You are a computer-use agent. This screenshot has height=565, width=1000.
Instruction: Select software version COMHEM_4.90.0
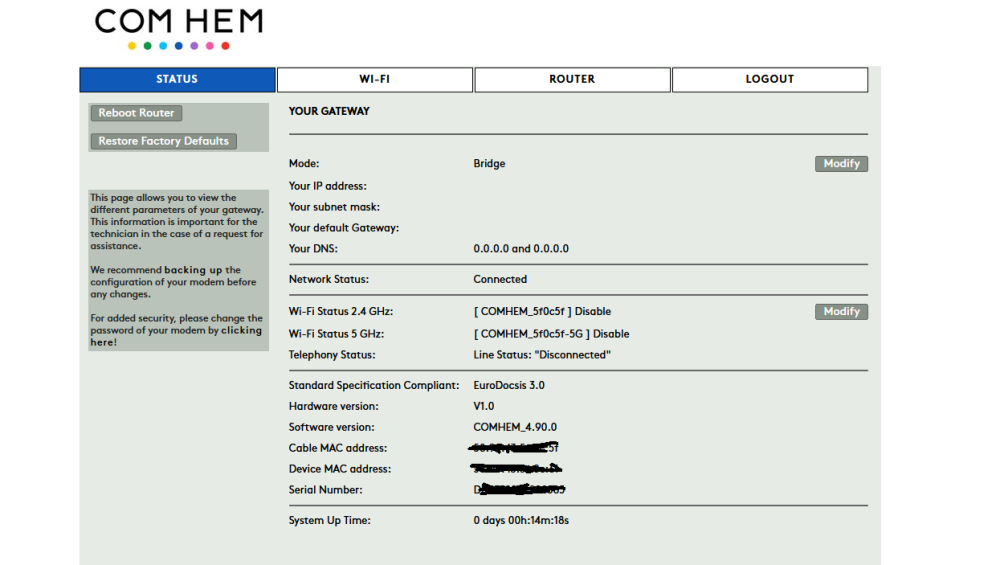(515, 427)
